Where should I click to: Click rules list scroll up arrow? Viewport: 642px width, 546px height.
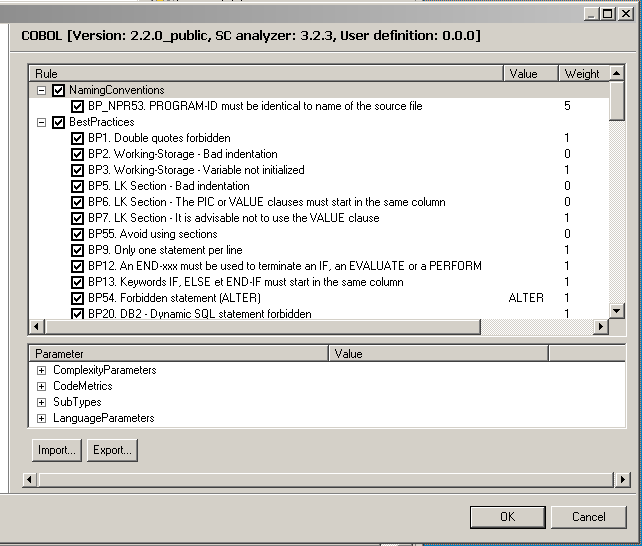pyautogui.click(x=616, y=74)
